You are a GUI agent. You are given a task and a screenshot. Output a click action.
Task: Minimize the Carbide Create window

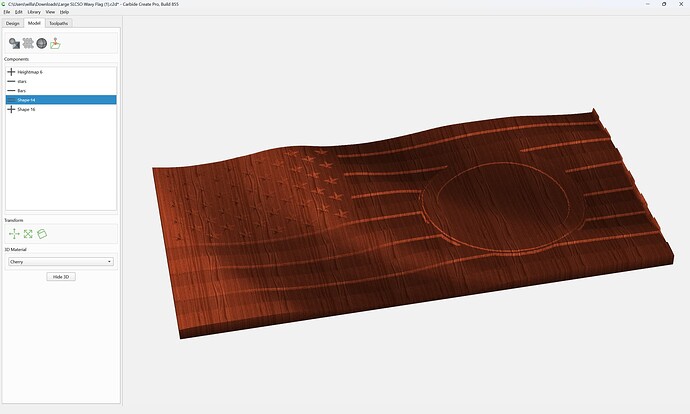coord(647,4)
